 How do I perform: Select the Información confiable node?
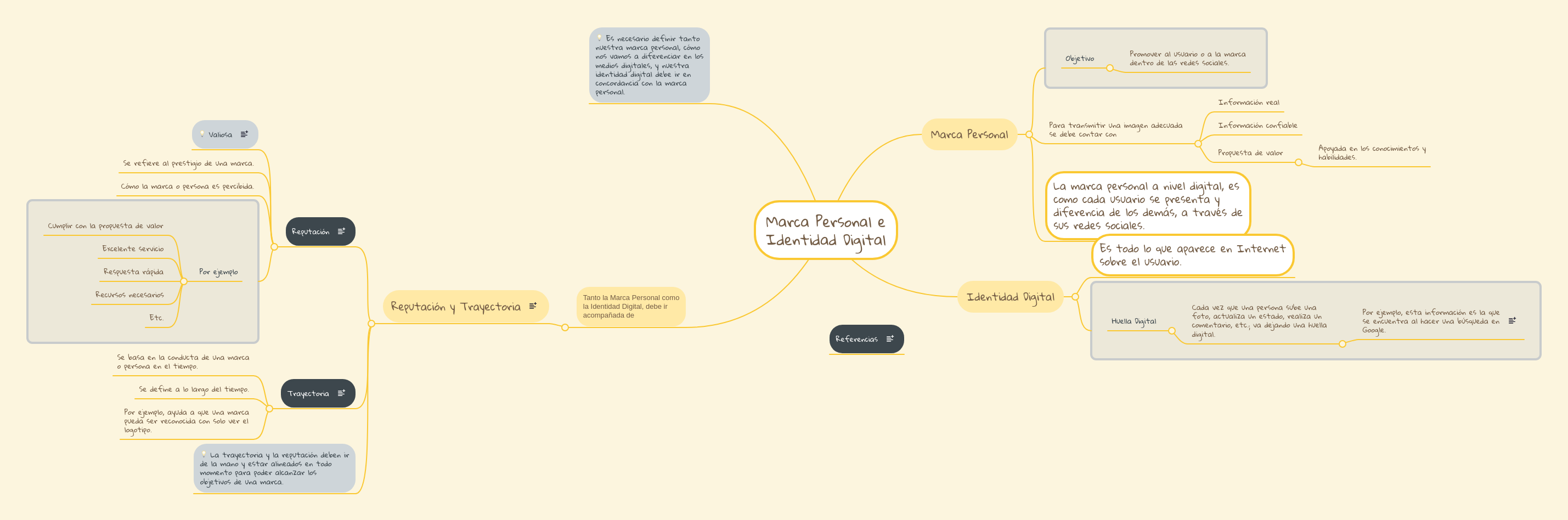[1257, 126]
